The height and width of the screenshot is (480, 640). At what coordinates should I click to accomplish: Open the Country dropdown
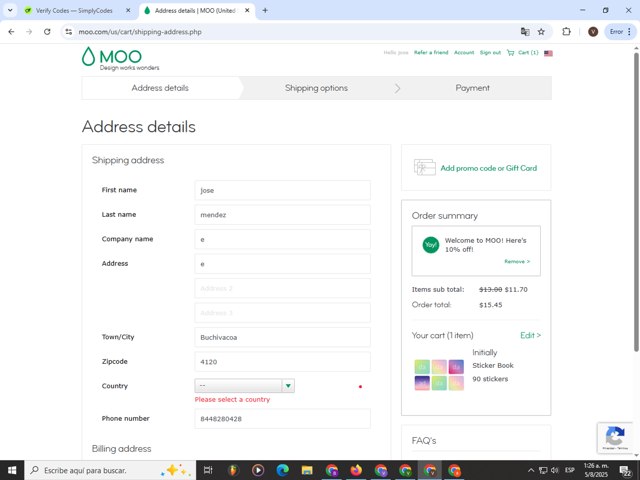click(x=244, y=386)
